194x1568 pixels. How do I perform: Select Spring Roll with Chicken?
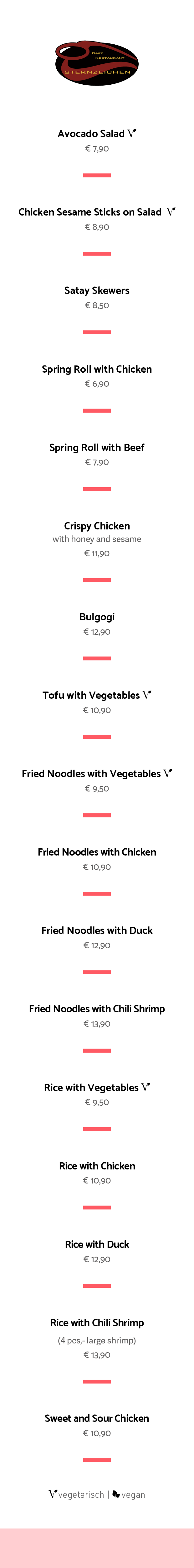coord(97,369)
